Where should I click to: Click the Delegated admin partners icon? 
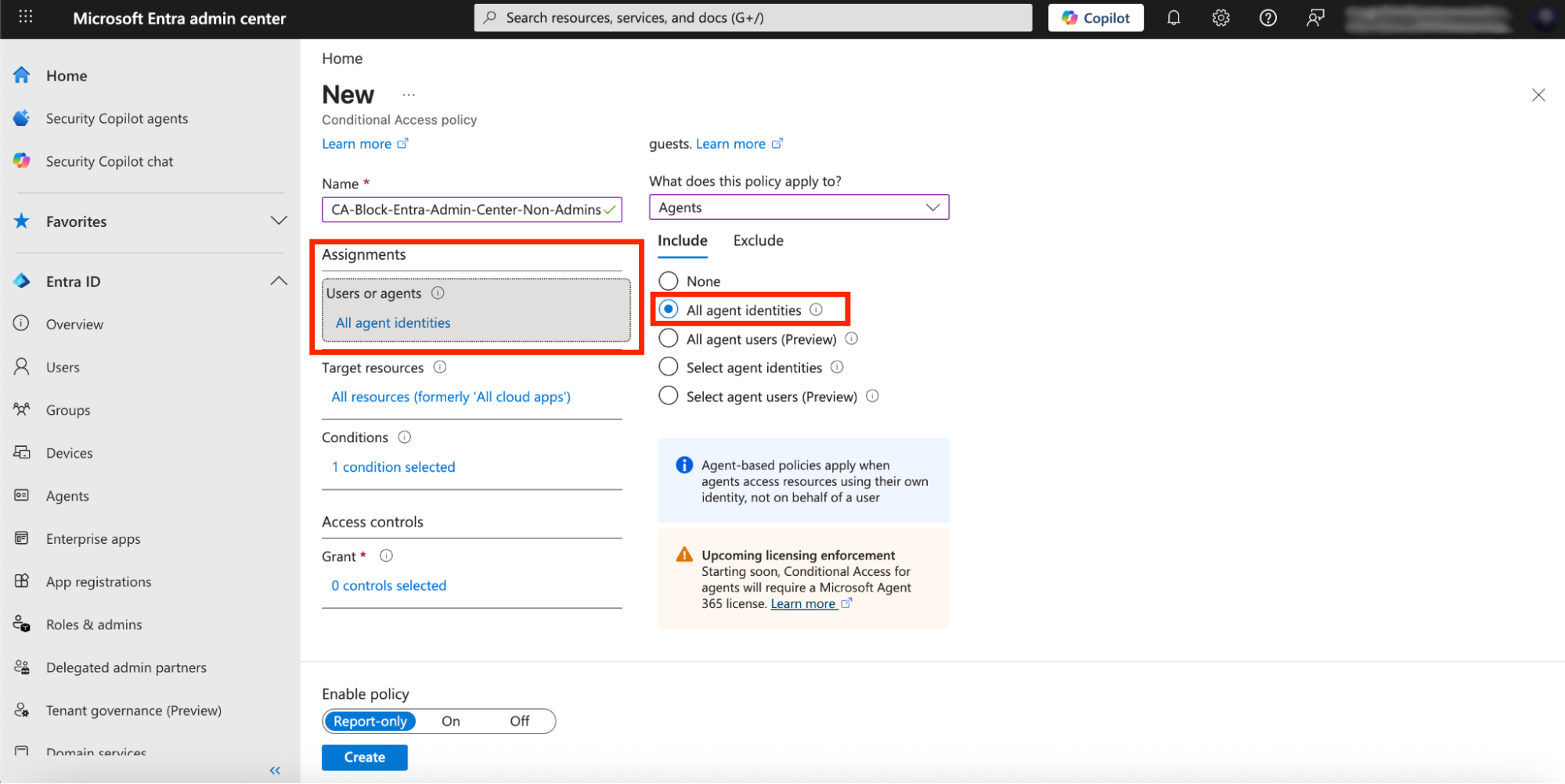tap(22, 667)
